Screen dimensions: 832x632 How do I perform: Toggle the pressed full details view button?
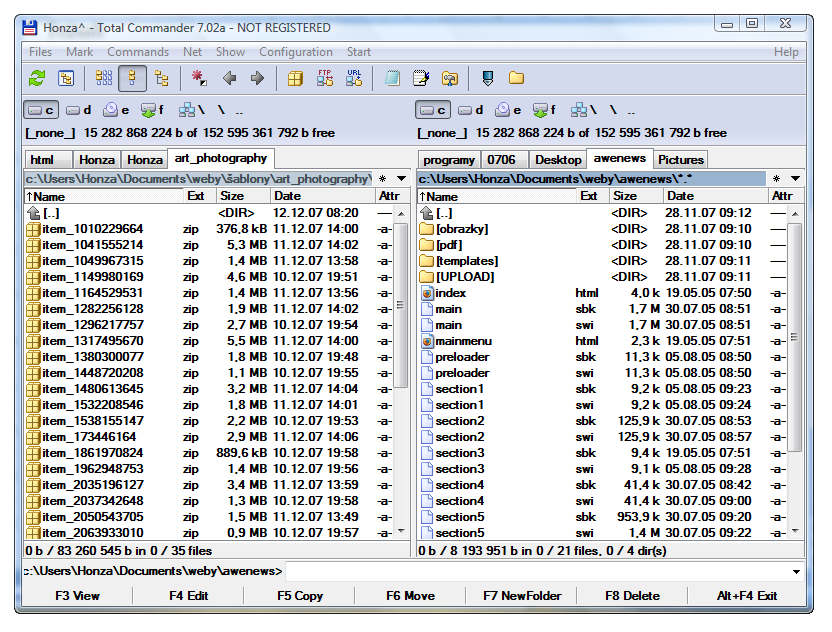click(x=132, y=79)
